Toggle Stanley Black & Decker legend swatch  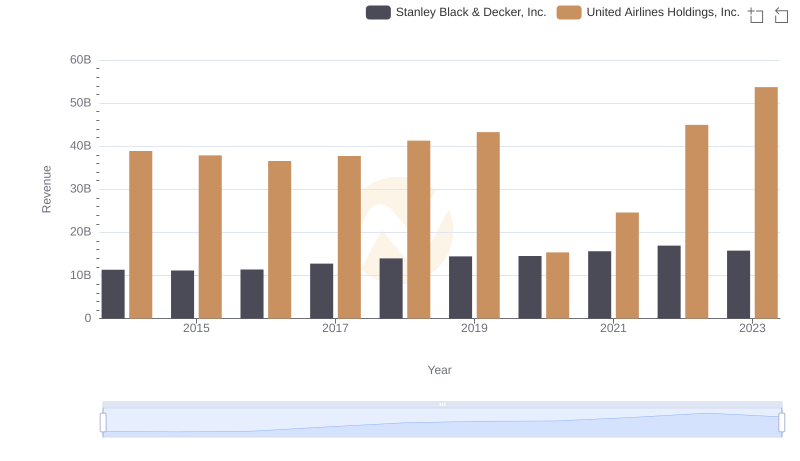(378, 12)
